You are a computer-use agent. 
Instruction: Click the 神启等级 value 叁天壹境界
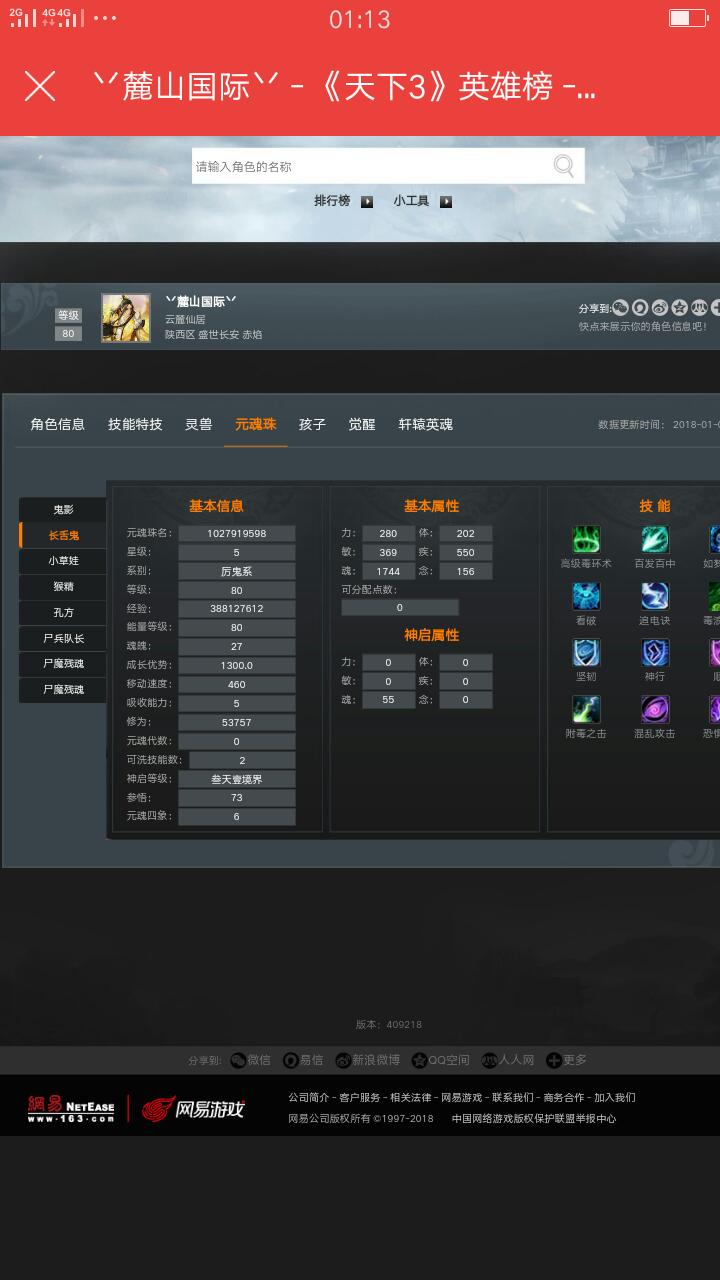click(237, 779)
